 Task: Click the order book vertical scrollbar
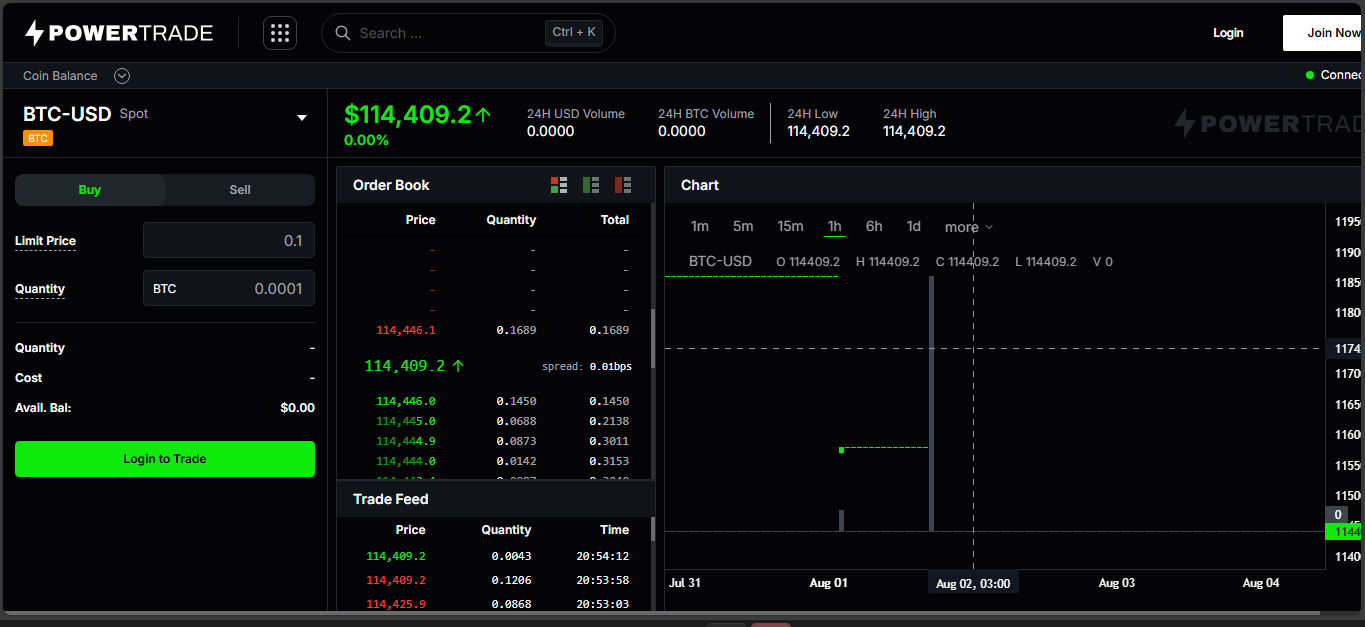pyautogui.click(x=653, y=338)
